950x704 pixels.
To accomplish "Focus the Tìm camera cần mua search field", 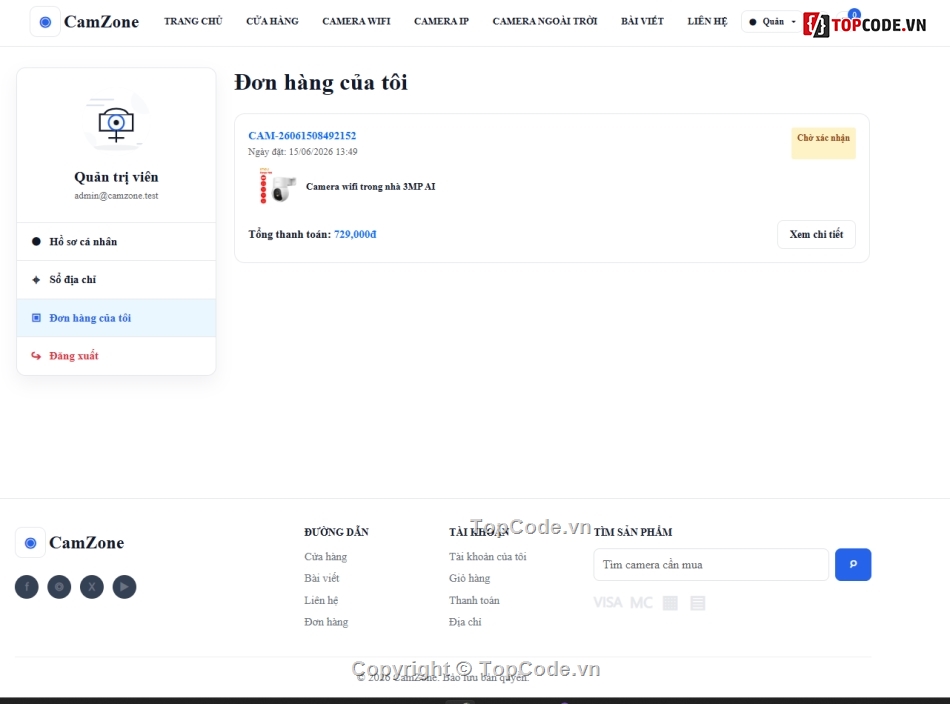I will (x=711, y=565).
